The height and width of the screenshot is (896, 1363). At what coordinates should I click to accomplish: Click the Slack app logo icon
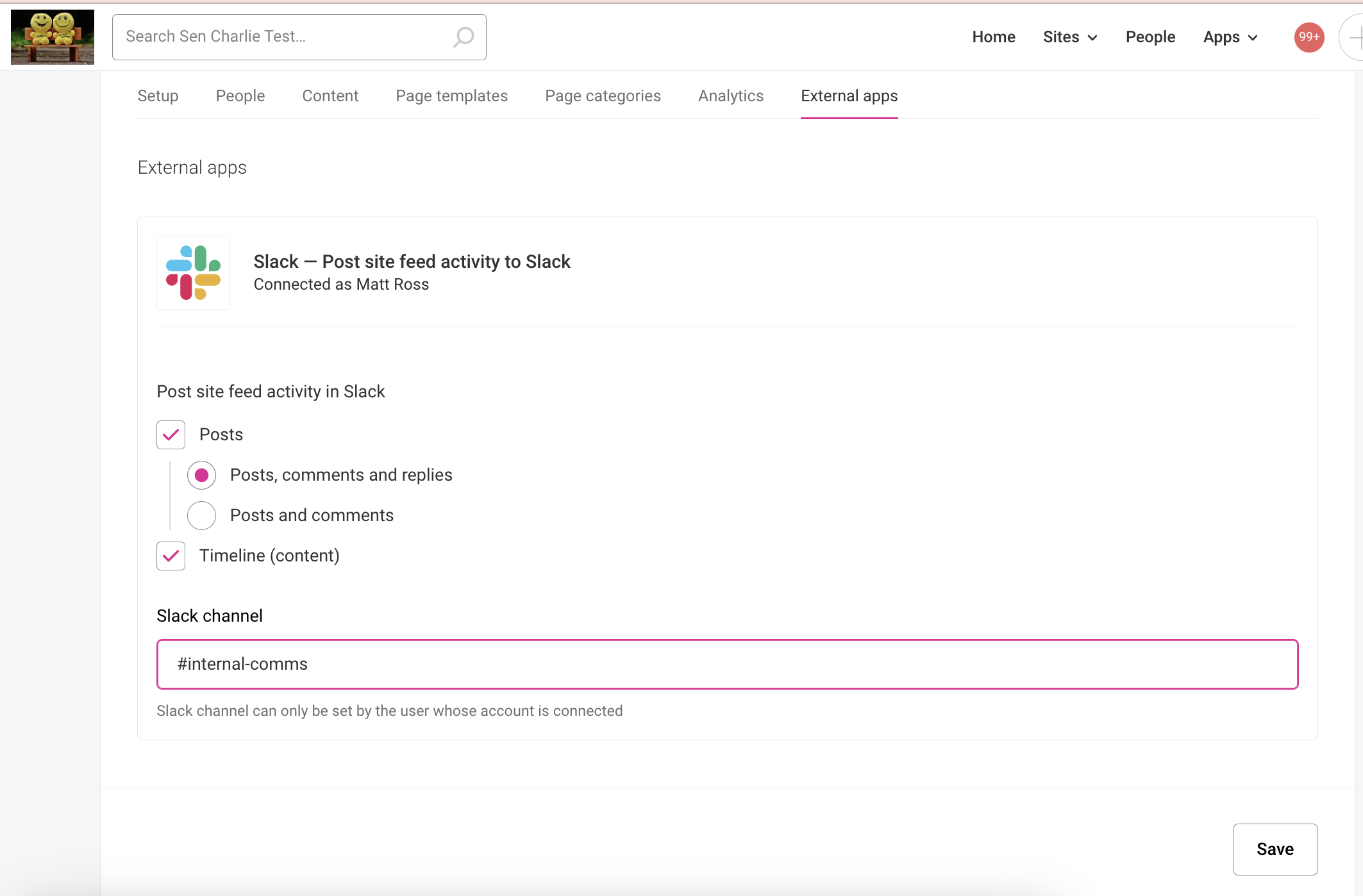192,272
